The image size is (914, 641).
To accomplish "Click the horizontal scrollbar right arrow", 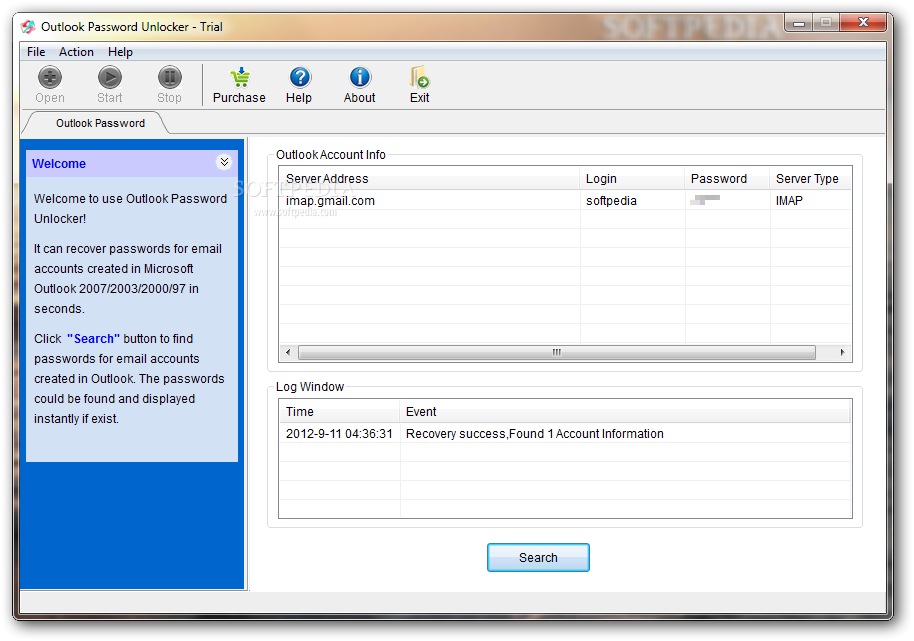I will [x=842, y=353].
